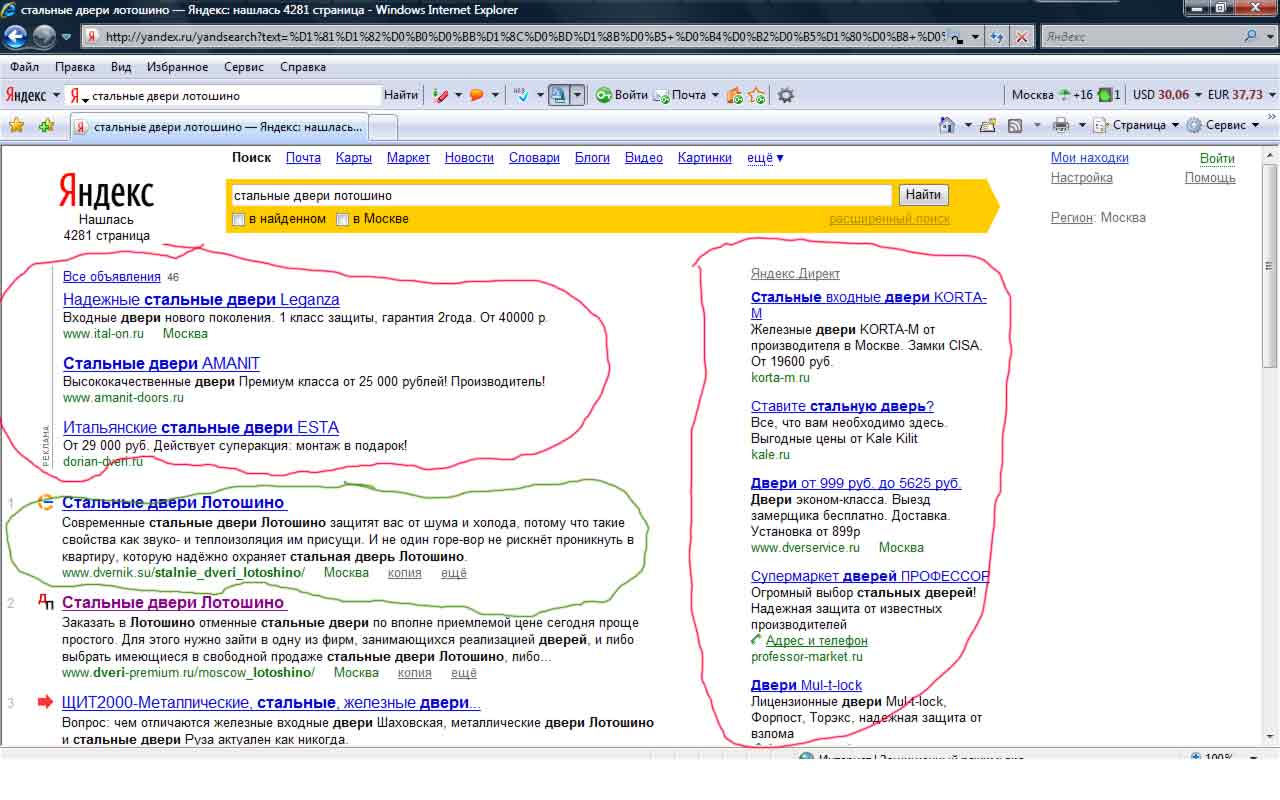The width and height of the screenshot is (1280, 800).
Task: Open the Справка menu
Action: click(x=303, y=67)
